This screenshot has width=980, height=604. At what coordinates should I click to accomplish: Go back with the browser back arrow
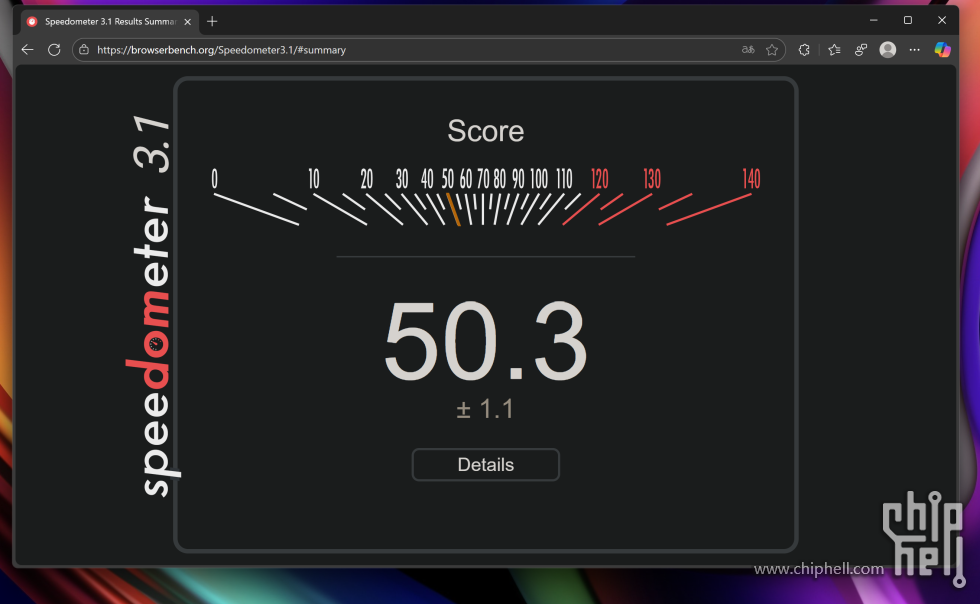(x=27, y=49)
